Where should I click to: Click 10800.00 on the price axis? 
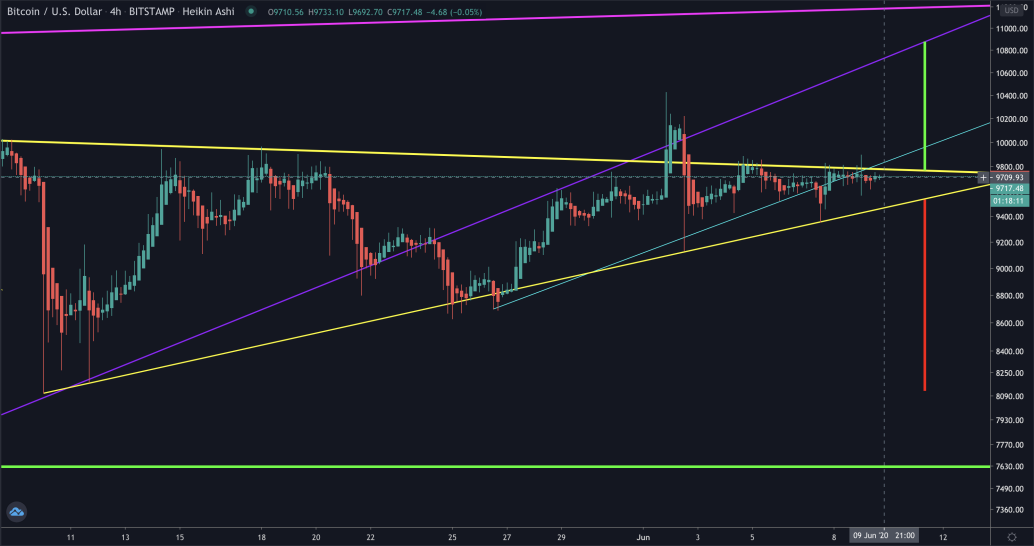point(1010,51)
